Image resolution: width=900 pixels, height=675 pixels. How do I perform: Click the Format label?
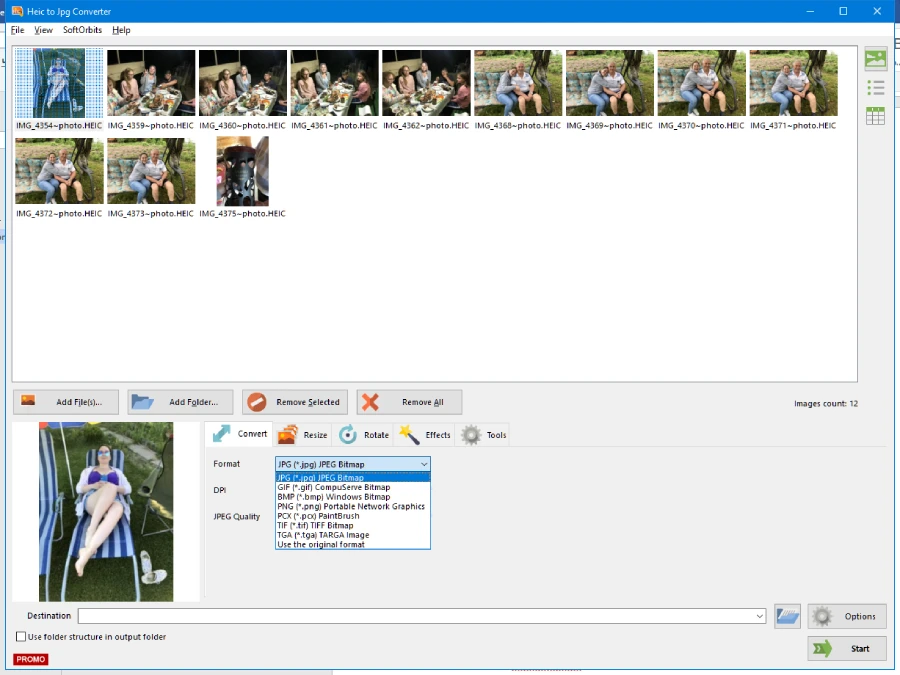(226, 464)
